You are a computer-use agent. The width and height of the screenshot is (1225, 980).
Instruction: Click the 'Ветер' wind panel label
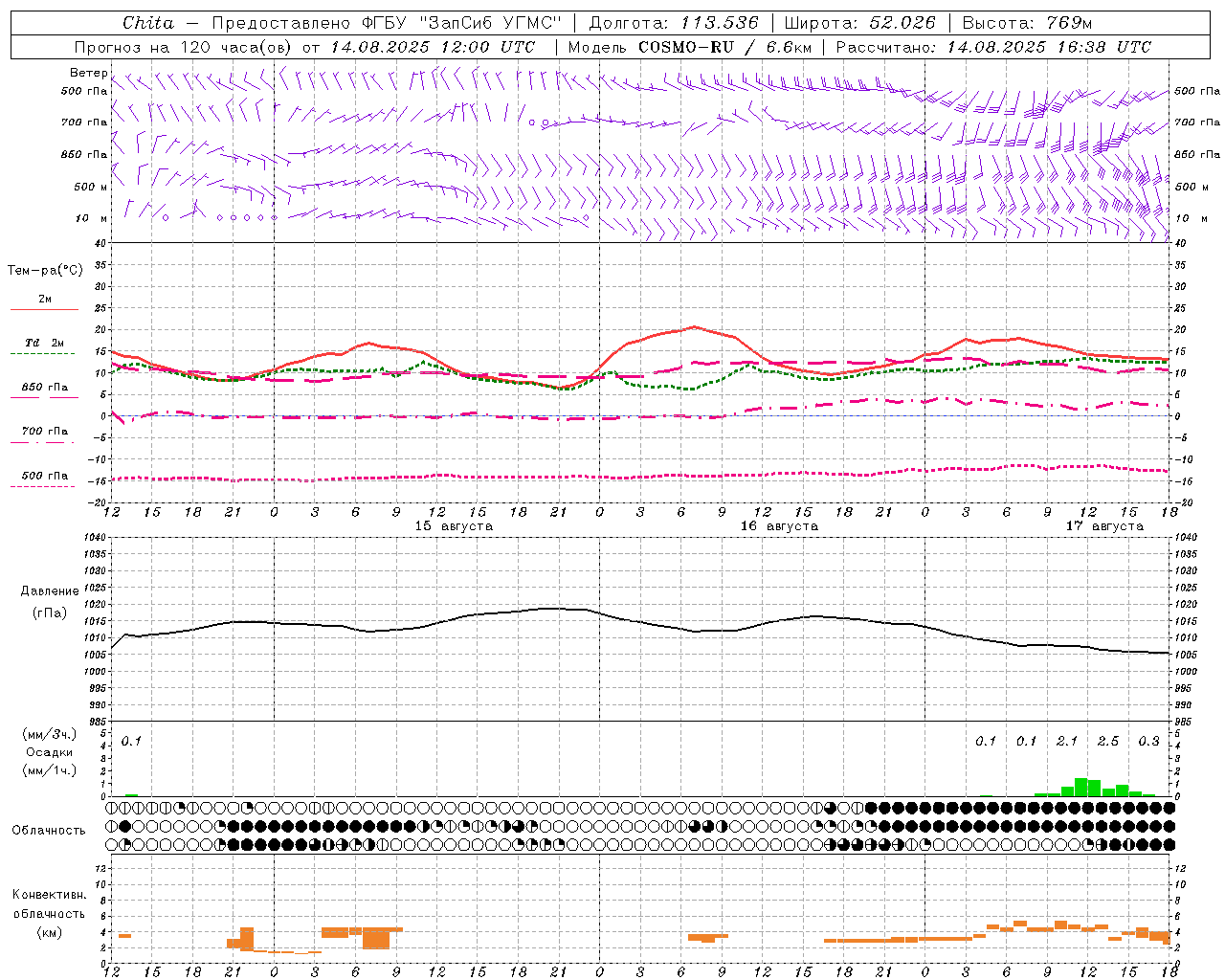tap(88, 73)
